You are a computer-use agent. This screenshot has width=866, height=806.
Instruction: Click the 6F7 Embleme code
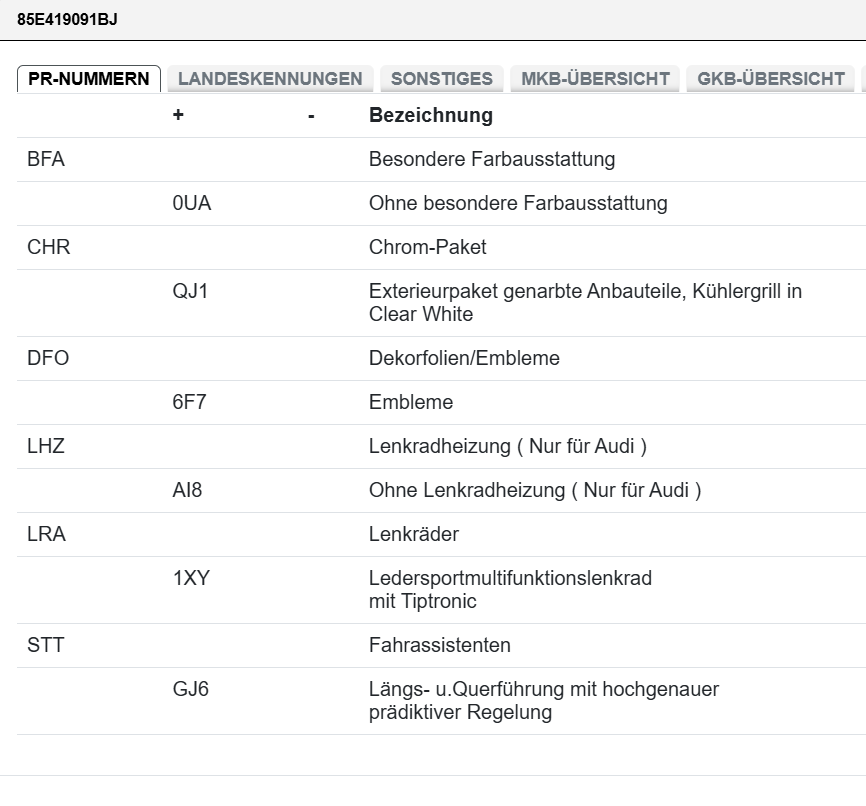[189, 402]
